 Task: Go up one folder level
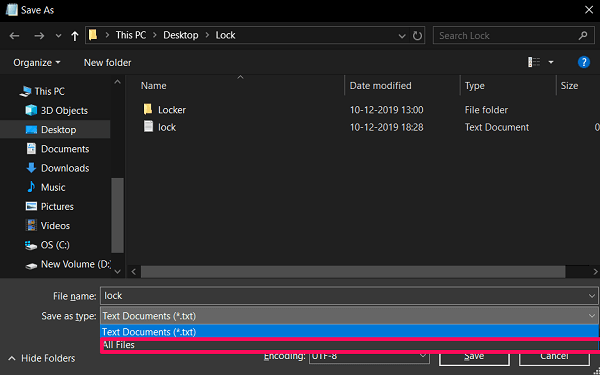tap(75, 36)
